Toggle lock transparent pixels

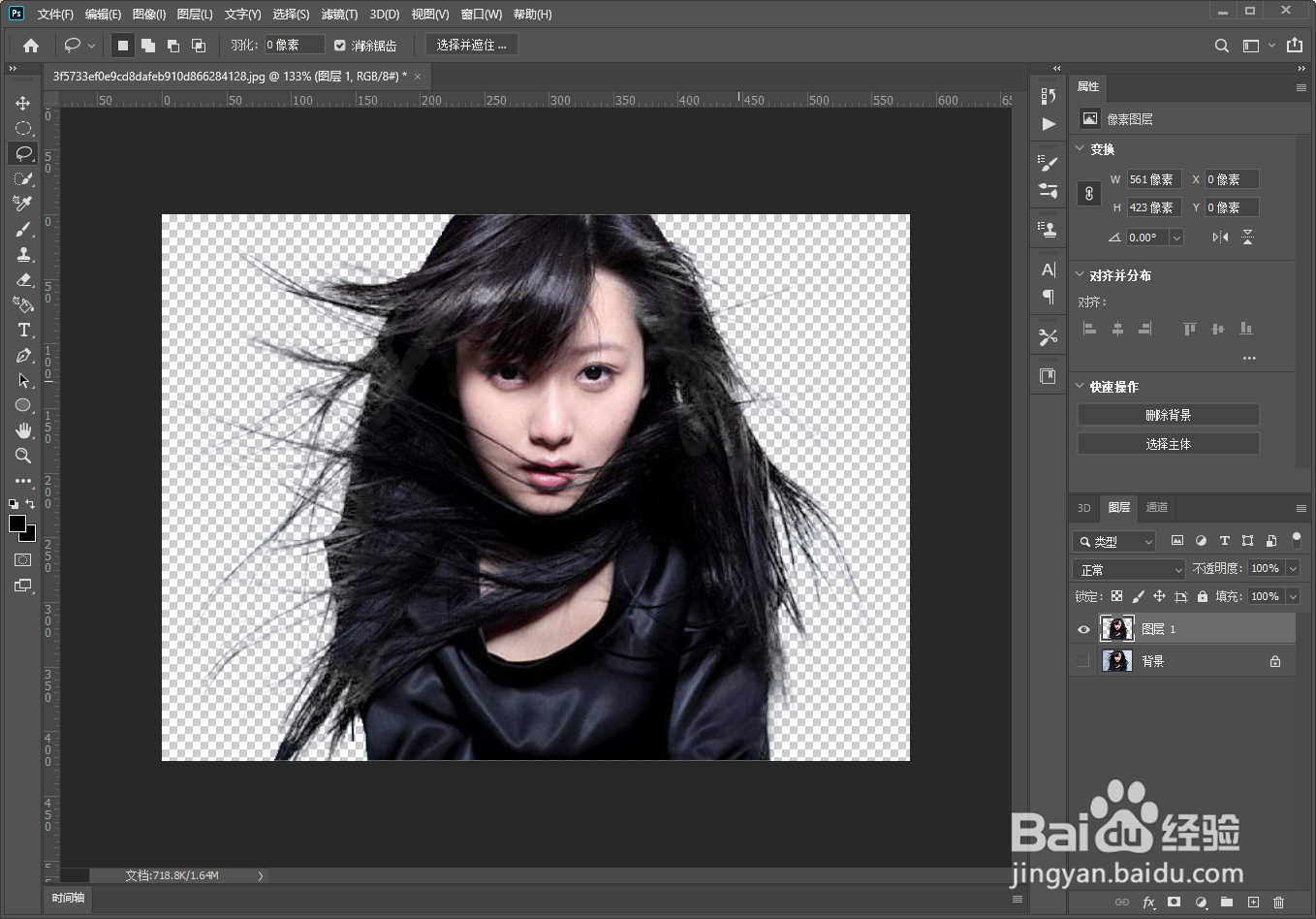click(x=1116, y=597)
